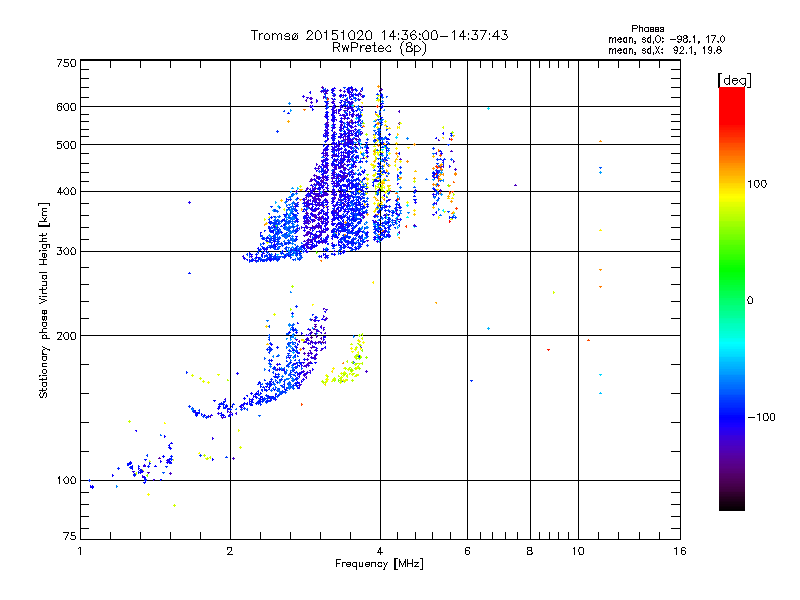Click the colorbar tick label '-100'

coord(761,417)
